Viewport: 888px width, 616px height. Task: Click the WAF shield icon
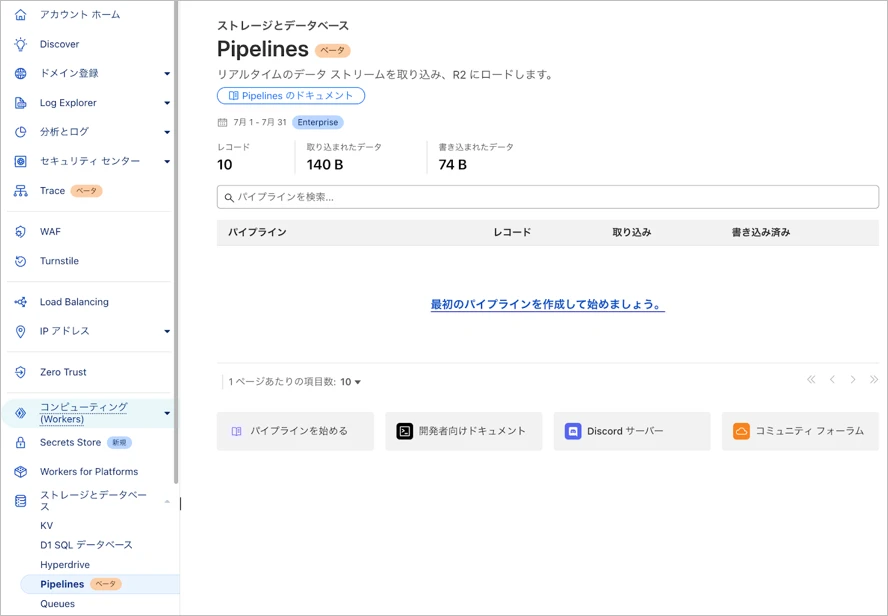[20, 232]
